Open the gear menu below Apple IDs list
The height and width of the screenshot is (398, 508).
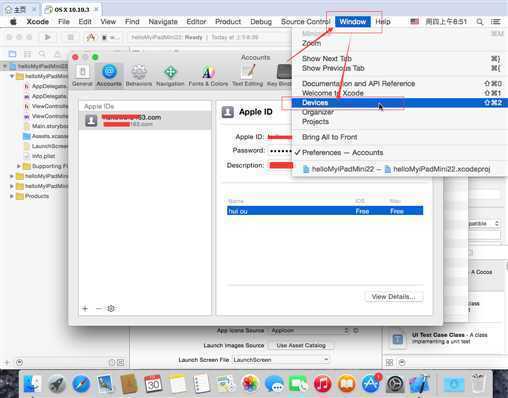pyautogui.click(x=111, y=308)
